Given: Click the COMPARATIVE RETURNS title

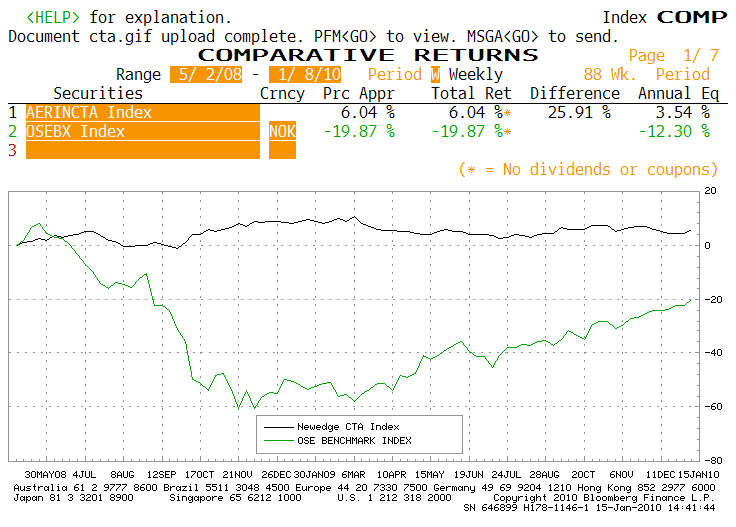Looking at the screenshot, I should [x=368, y=55].
